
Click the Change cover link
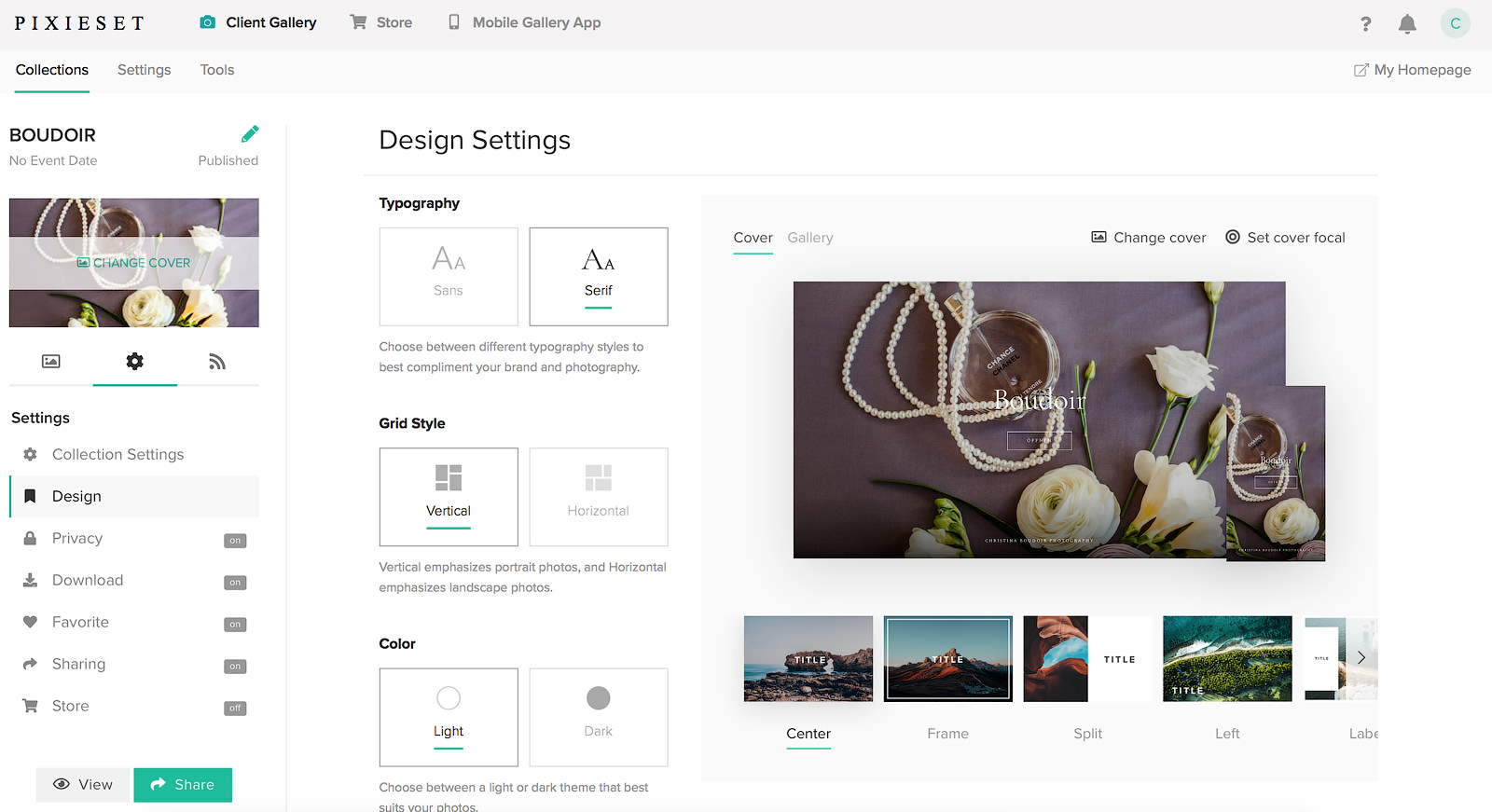click(x=1149, y=238)
